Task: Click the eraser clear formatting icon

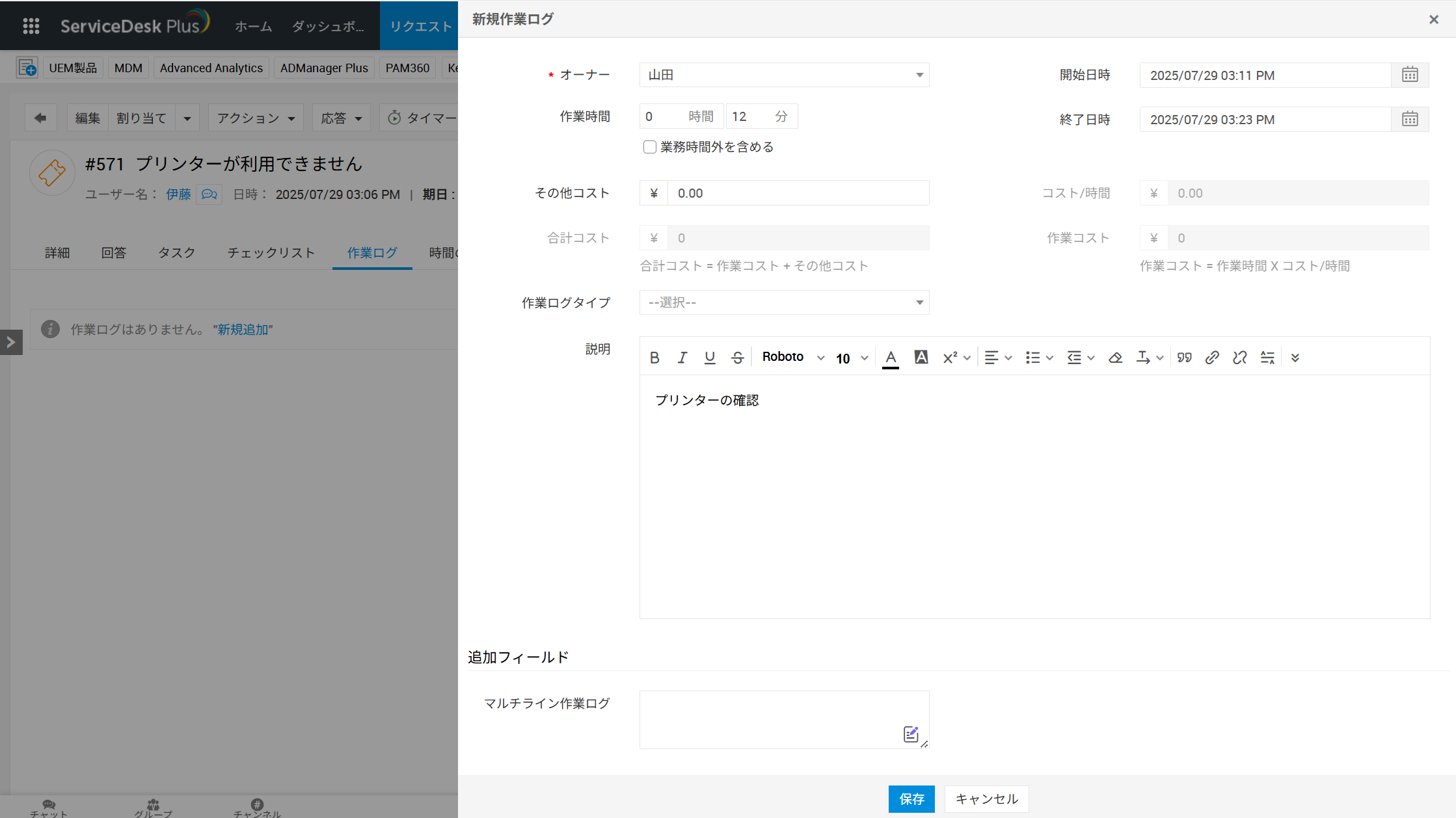Action: (1115, 358)
